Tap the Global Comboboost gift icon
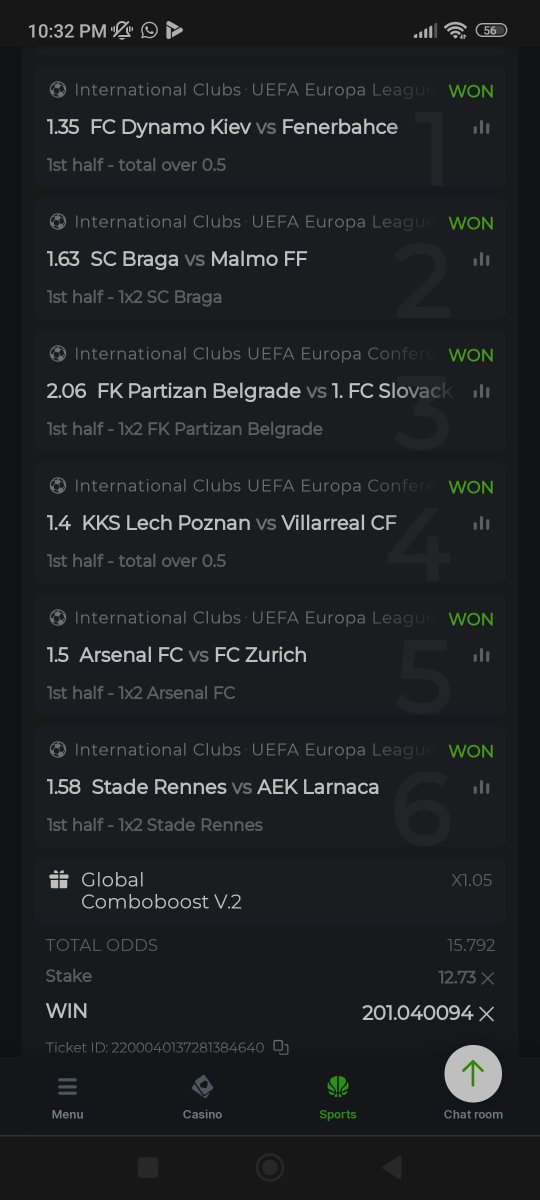 click(58, 880)
